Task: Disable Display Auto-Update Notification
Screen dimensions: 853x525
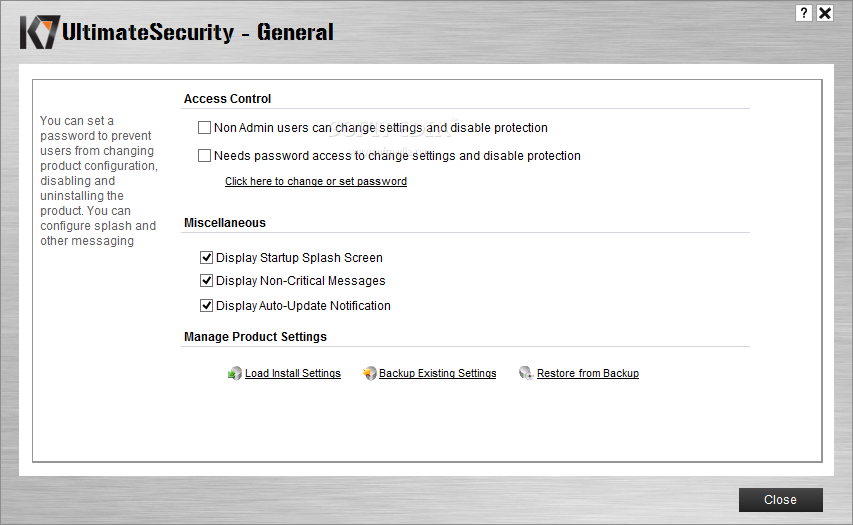Action: coord(206,306)
